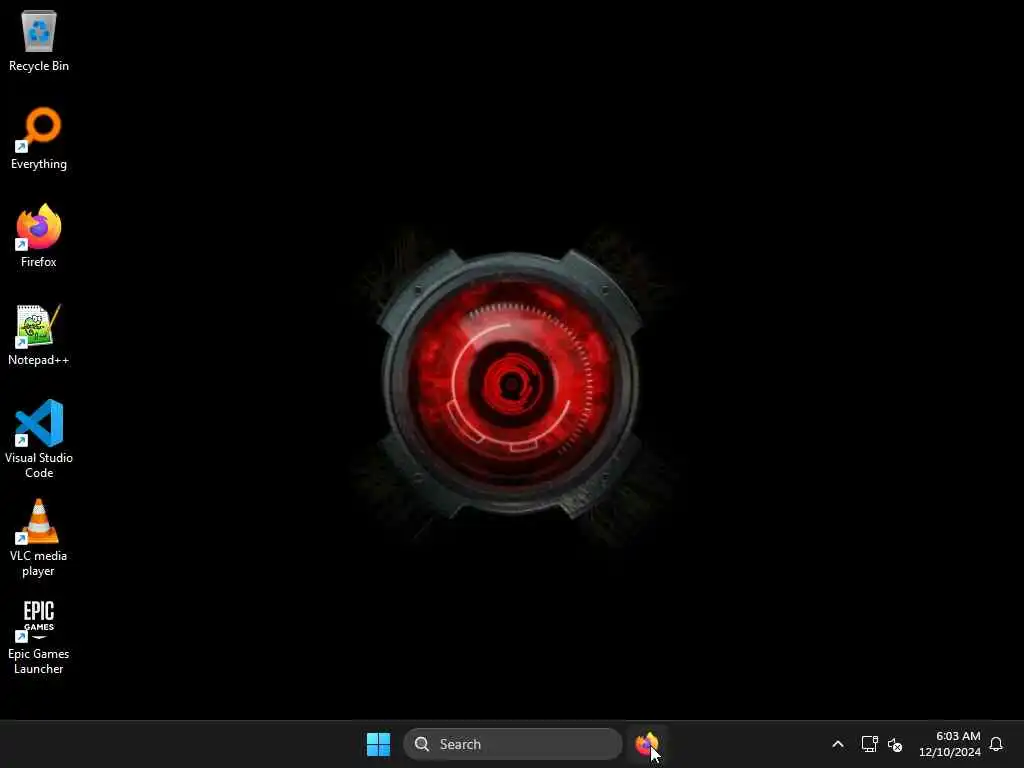Click the muted volume tray icon
Image resolution: width=1024 pixels, height=768 pixels.
895,744
